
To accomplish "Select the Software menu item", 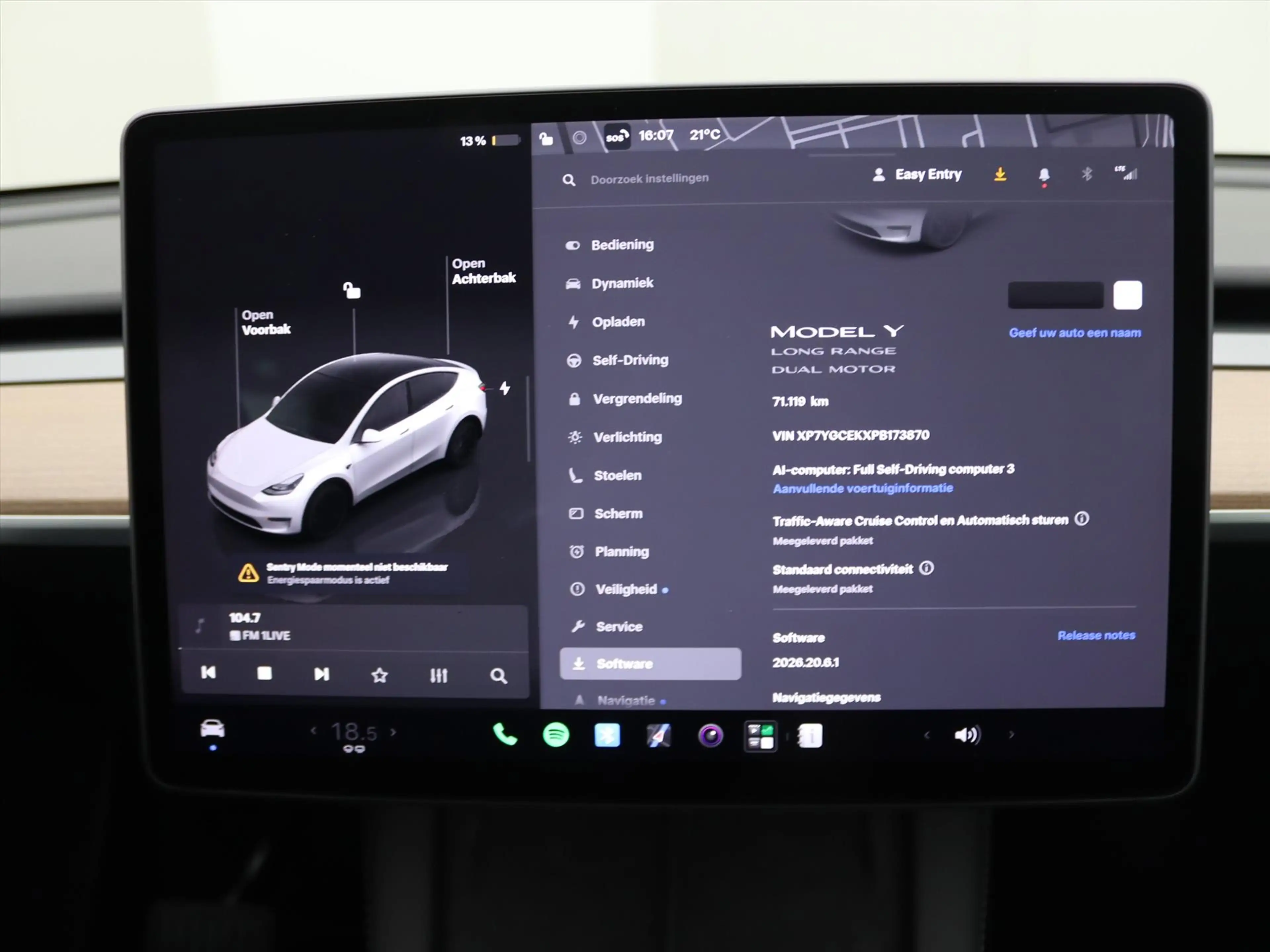I will point(651,664).
